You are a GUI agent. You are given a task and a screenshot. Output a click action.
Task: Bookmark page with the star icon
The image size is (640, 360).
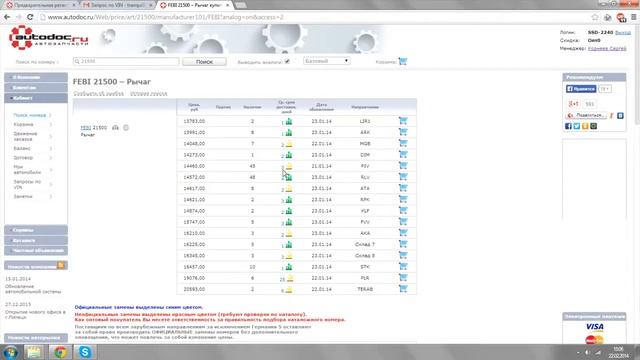coord(595,17)
